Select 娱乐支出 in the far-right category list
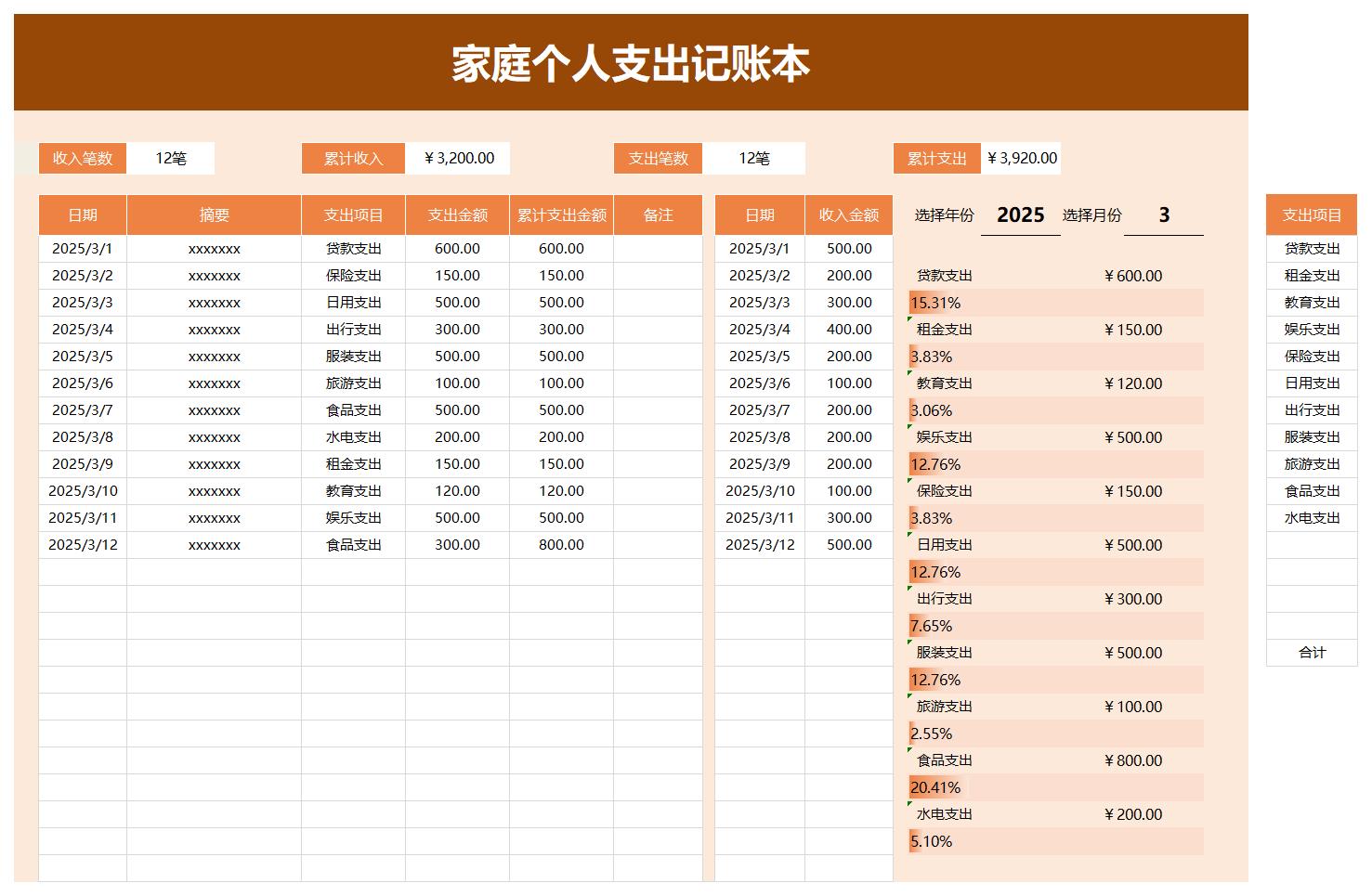This screenshot has width=1372, height=896. point(1312,329)
